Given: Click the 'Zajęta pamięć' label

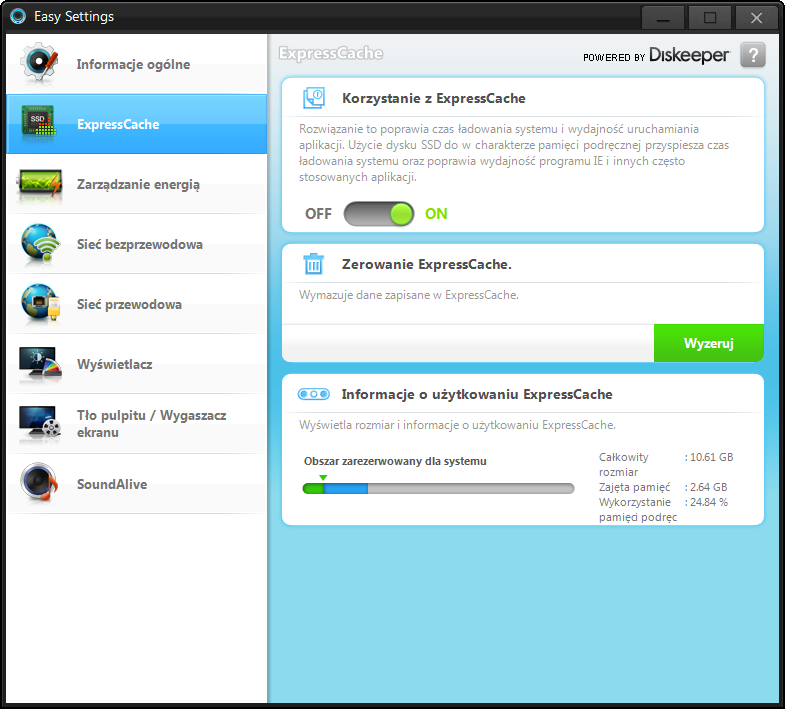Looking at the screenshot, I should (x=634, y=487).
